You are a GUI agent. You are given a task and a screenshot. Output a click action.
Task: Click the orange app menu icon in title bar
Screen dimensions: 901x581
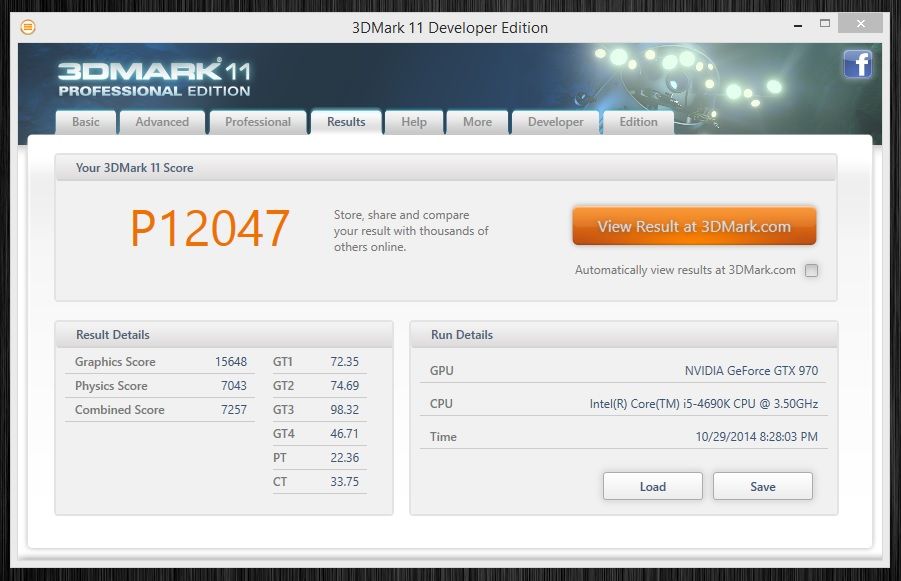point(28,27)
